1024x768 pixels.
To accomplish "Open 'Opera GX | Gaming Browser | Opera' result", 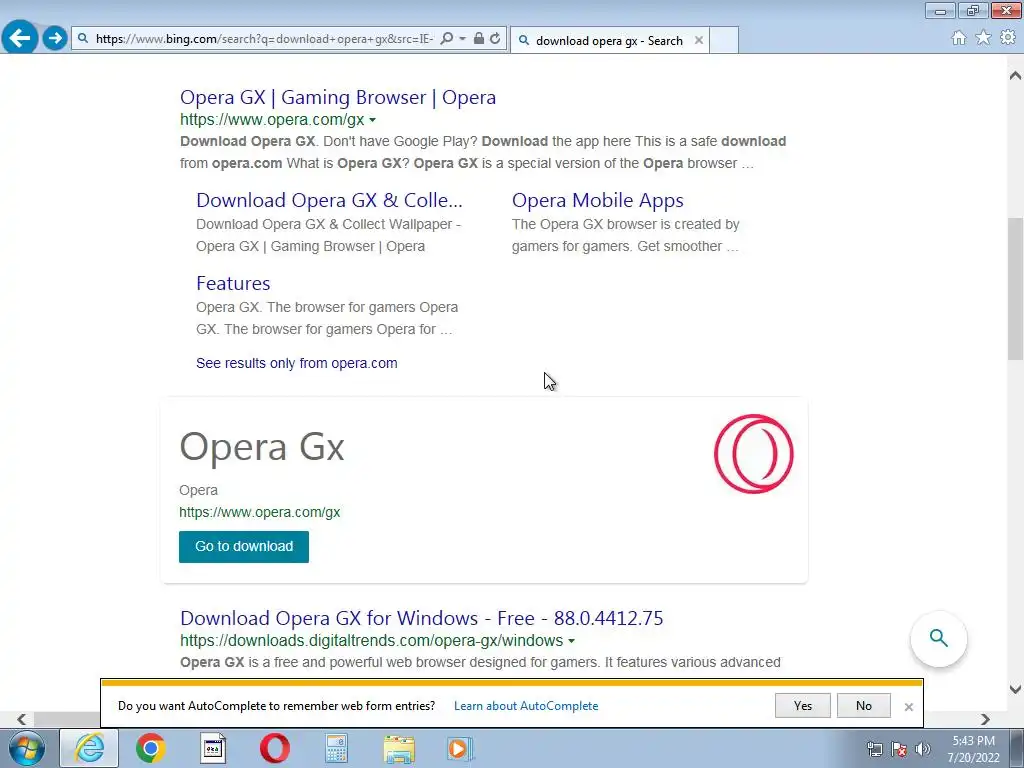I will pyautogui.click(x=338, y=97).
